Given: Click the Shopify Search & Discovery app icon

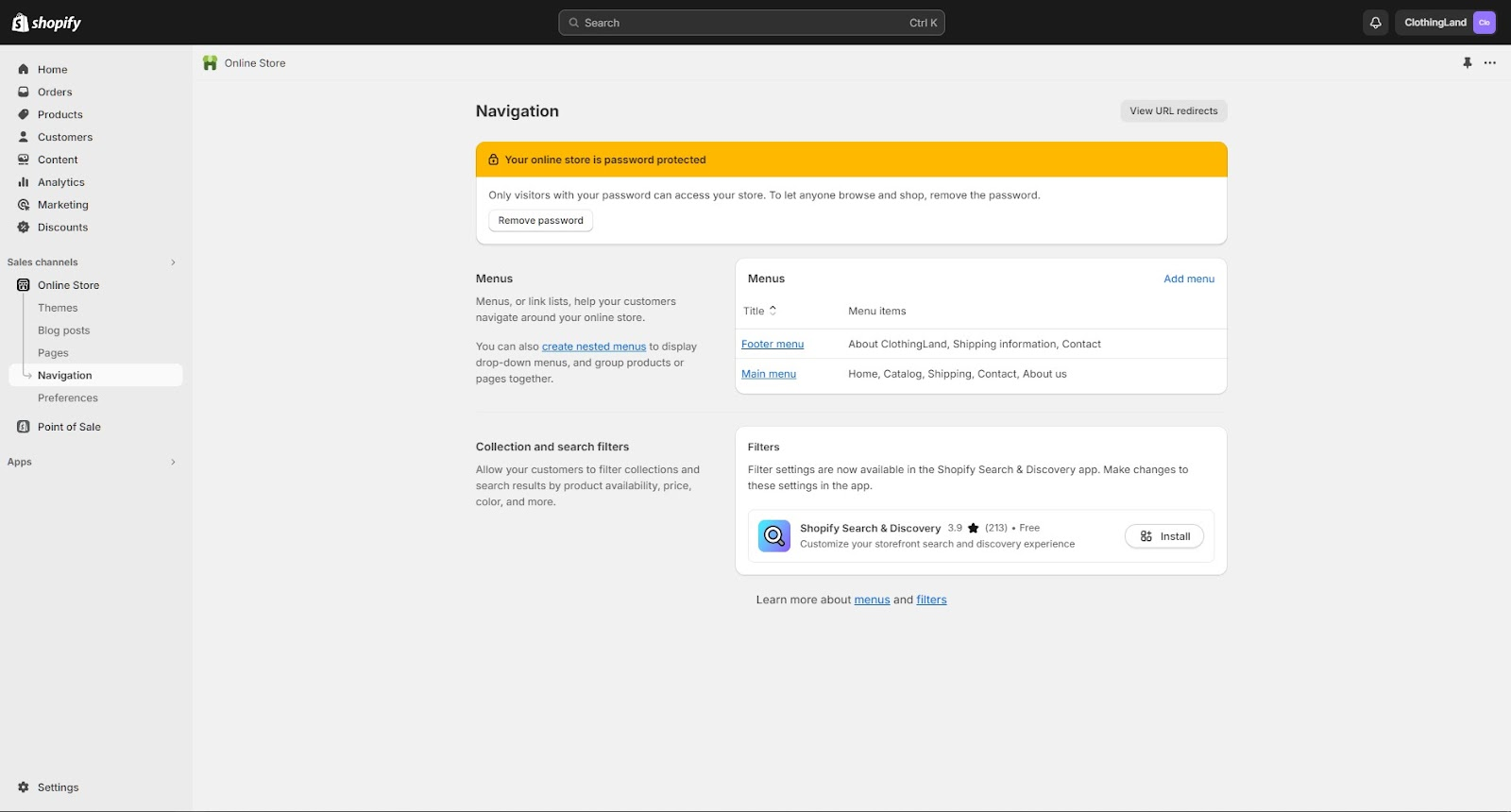Looking at the screenshot, I should (x=774, y=536).
